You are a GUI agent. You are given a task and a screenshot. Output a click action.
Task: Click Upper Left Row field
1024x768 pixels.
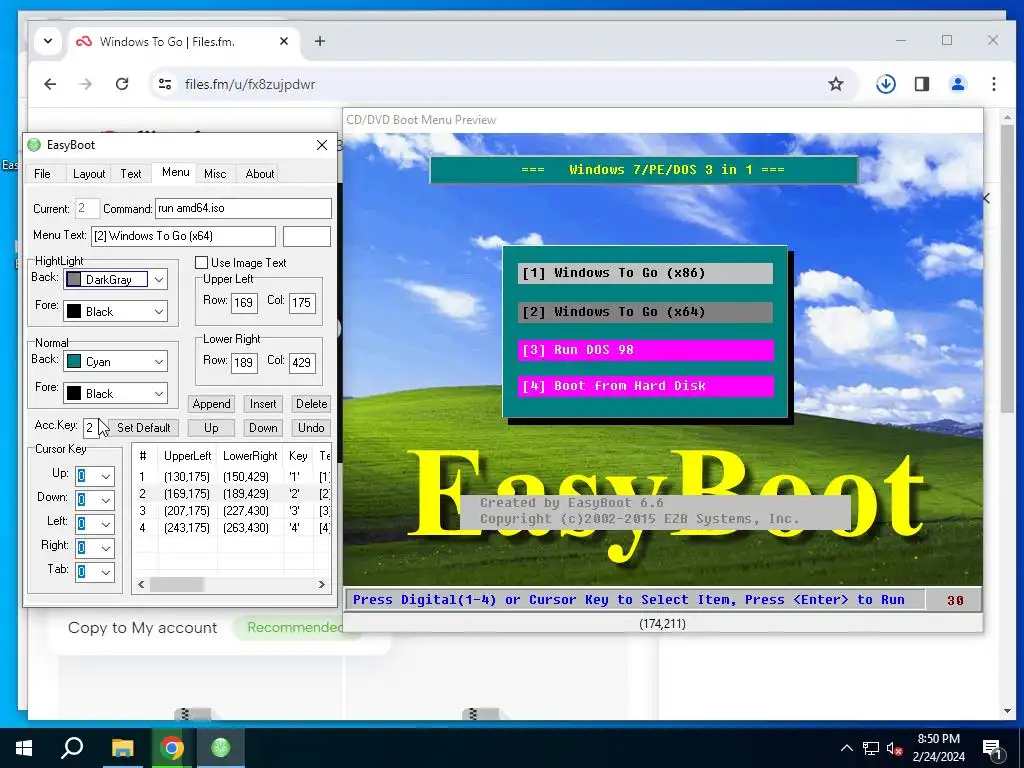click(244, 302)
